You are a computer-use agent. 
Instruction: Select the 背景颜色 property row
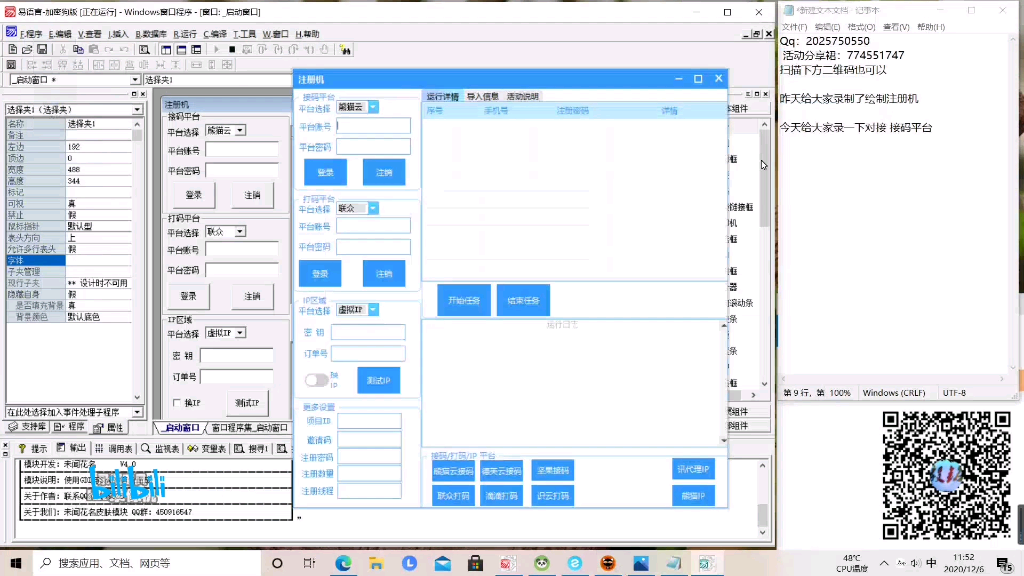tap(69, 317)
